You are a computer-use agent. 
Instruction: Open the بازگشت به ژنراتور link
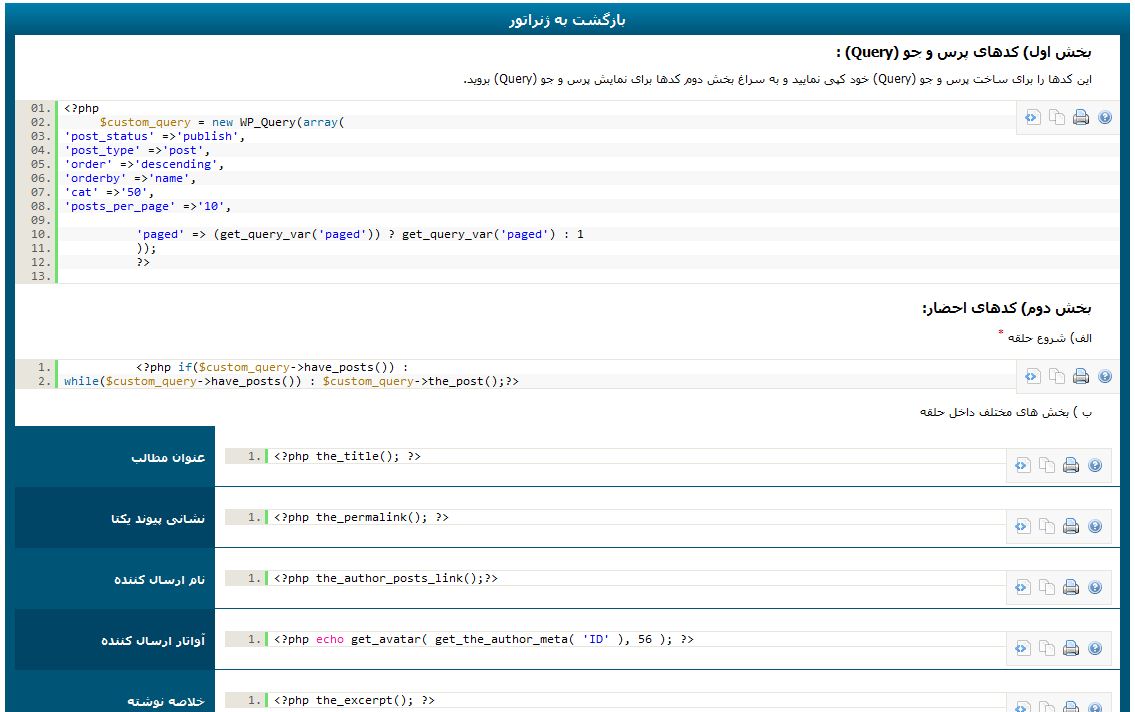pyautogui.click(x=567, y=20)
